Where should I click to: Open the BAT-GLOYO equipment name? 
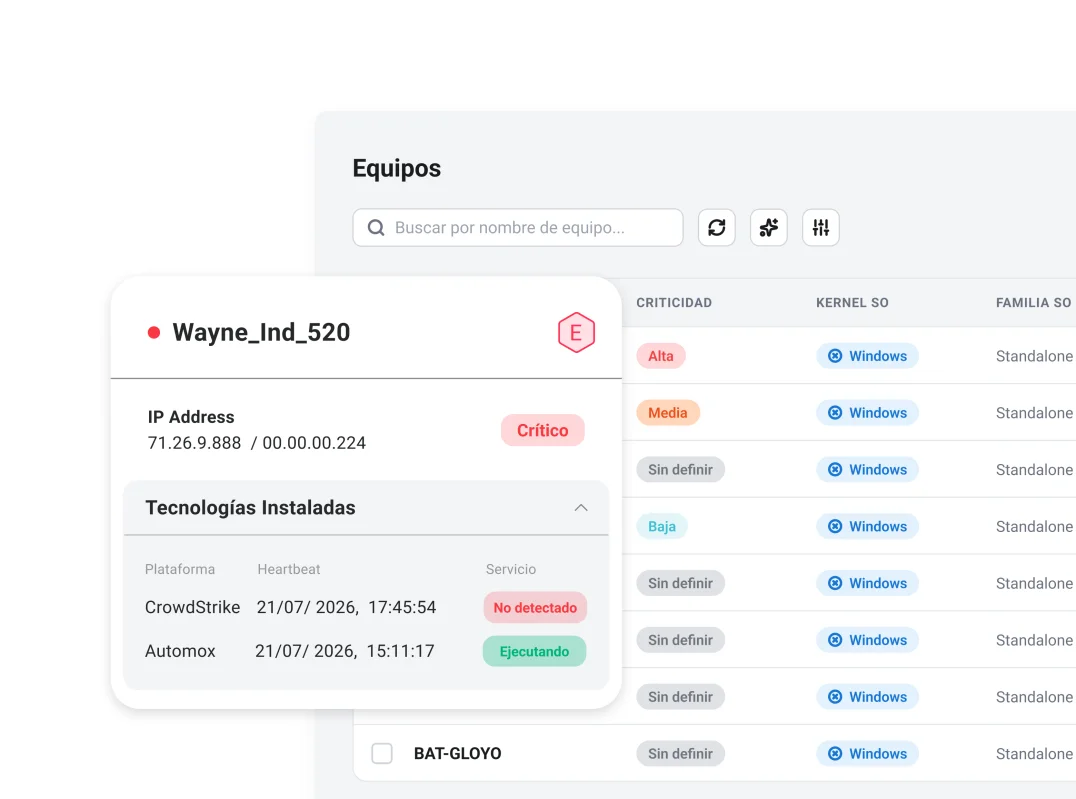click(x=457, y=754)
